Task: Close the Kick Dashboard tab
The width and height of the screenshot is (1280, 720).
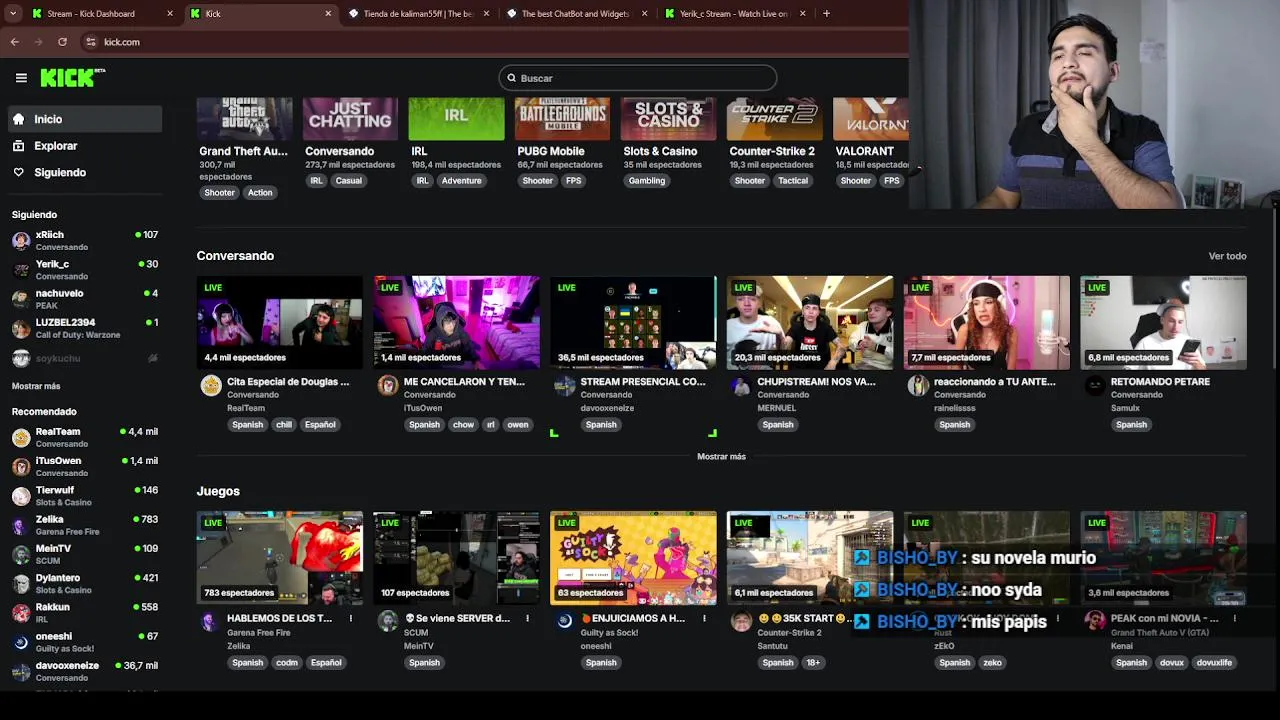Action: [169, 14]
